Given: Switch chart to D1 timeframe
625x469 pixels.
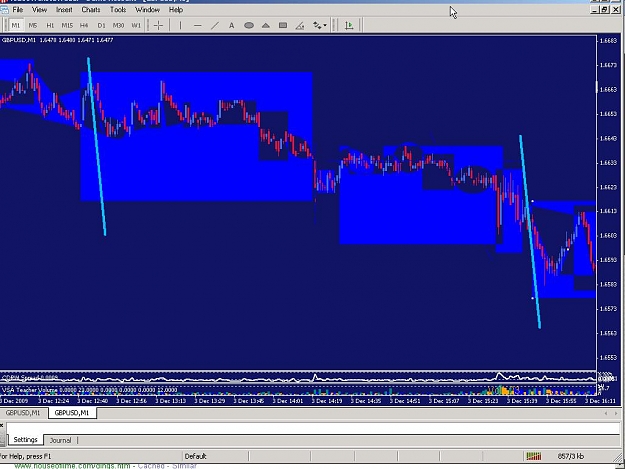Looking at the screenshot, I should click(101, 26).
